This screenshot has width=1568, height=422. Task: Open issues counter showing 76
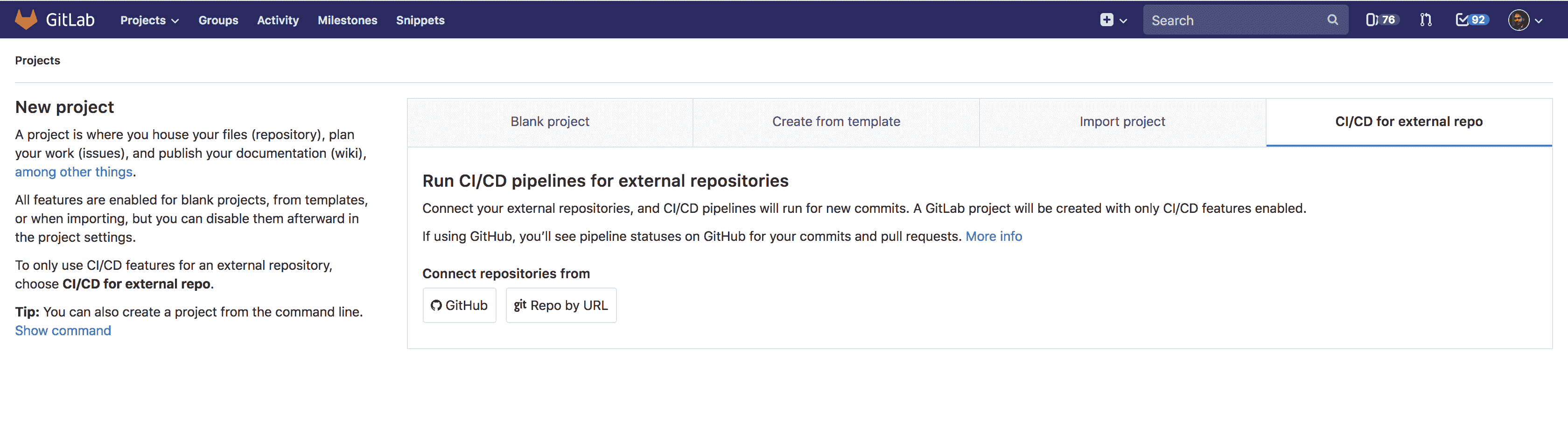click(x=1380, y=20)
